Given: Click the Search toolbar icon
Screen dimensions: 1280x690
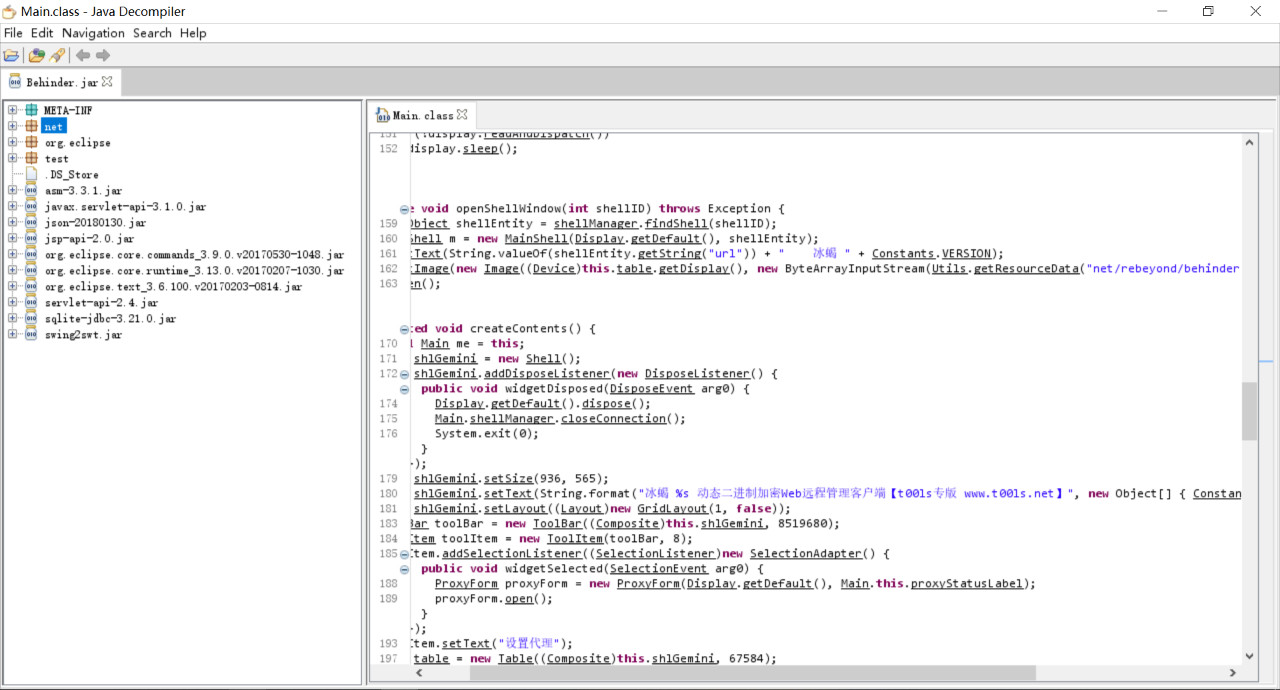Looking at the screenshot, I should click(x=57, y=56).
